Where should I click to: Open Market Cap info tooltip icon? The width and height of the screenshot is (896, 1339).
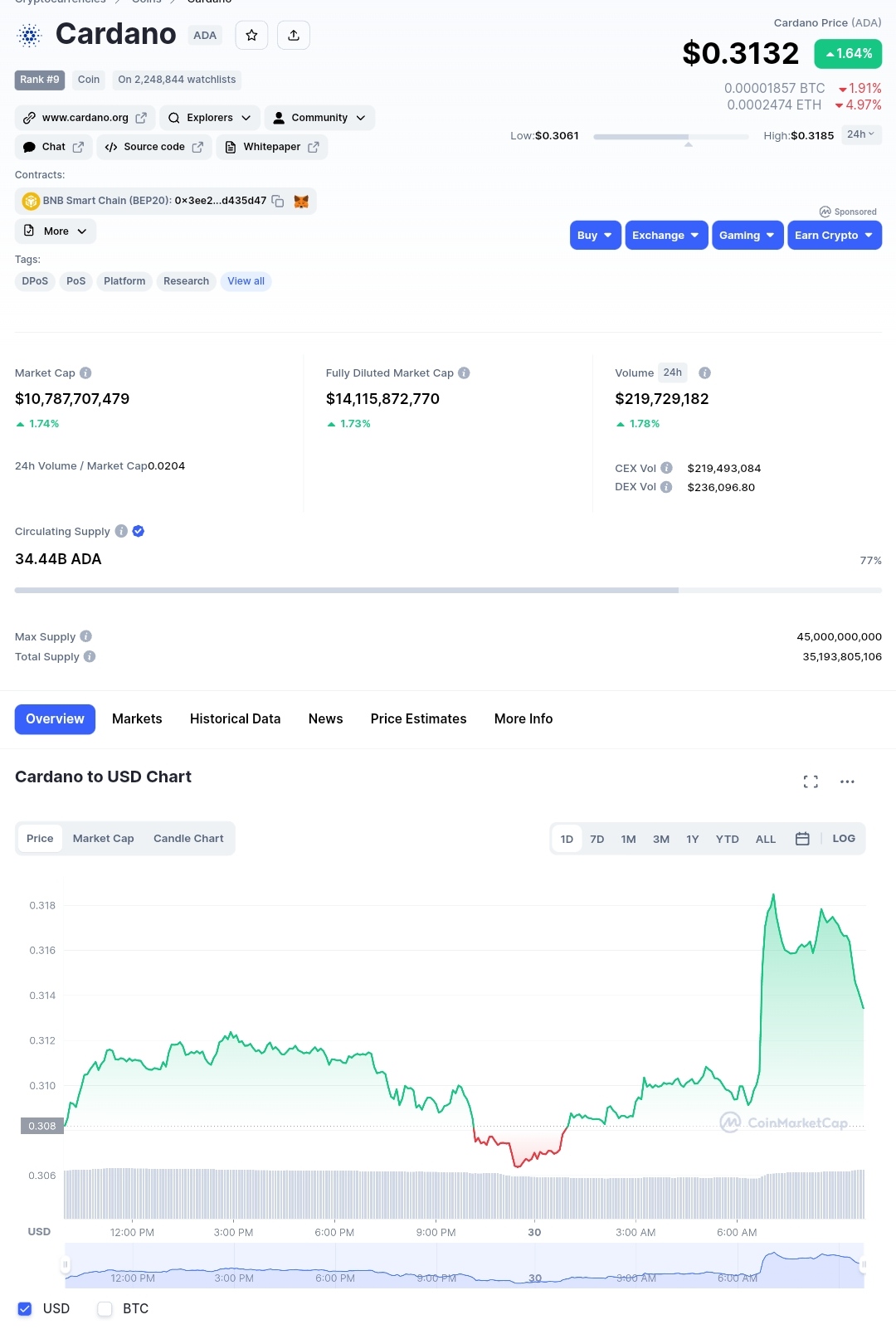[x=85, y=373]
